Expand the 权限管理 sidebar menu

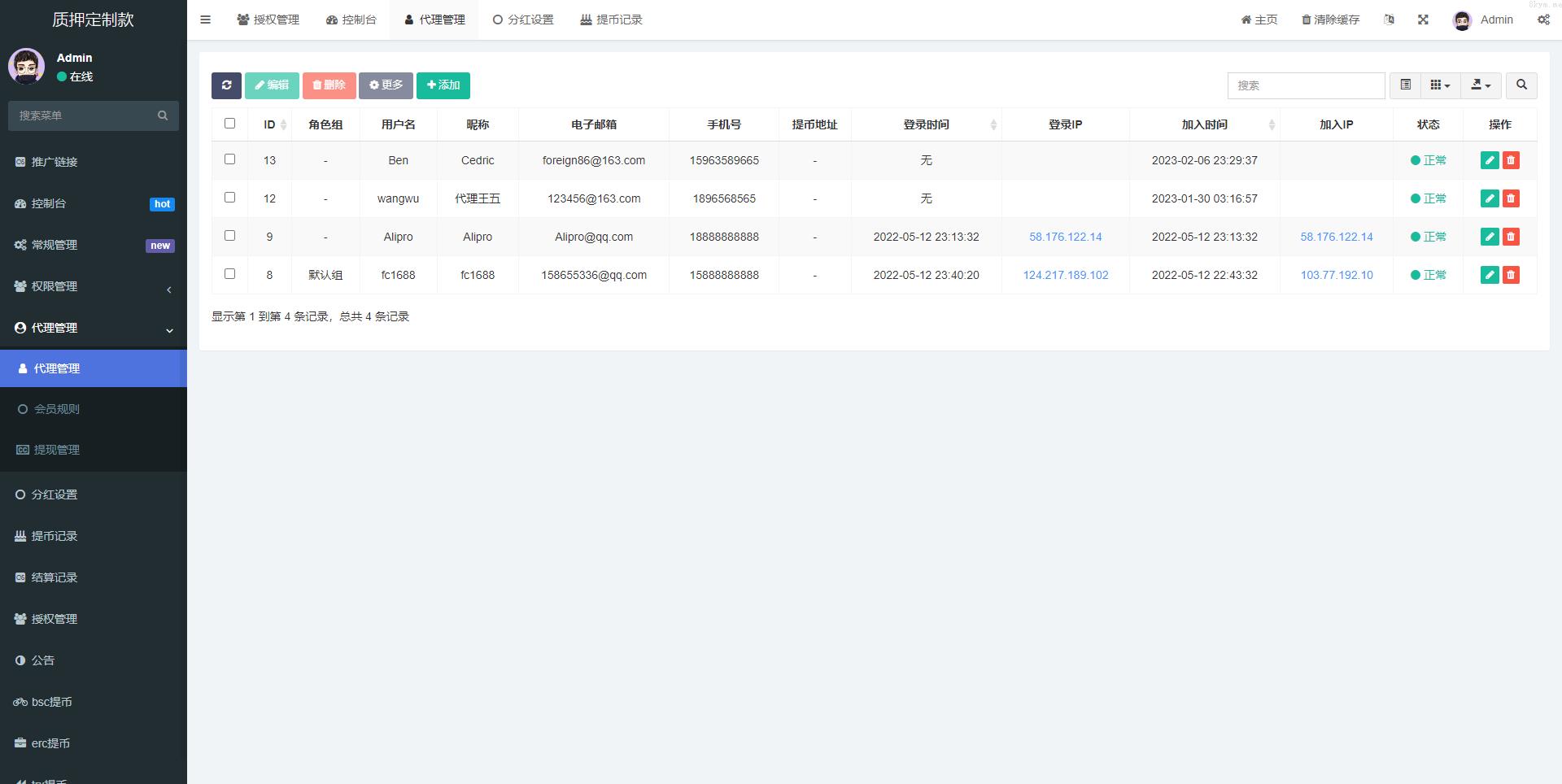pos(94,286)
